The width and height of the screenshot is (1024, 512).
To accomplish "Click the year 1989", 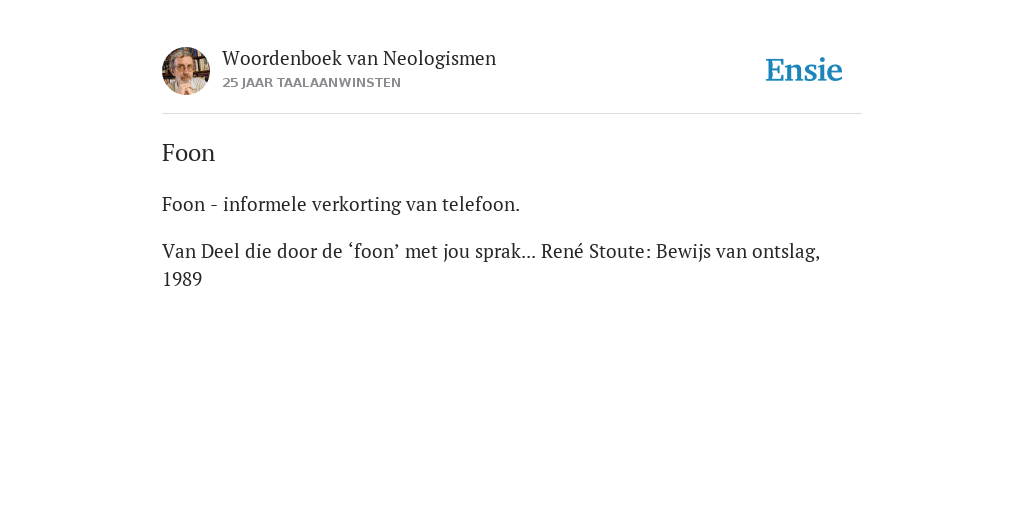I will [x=182, y=280].
